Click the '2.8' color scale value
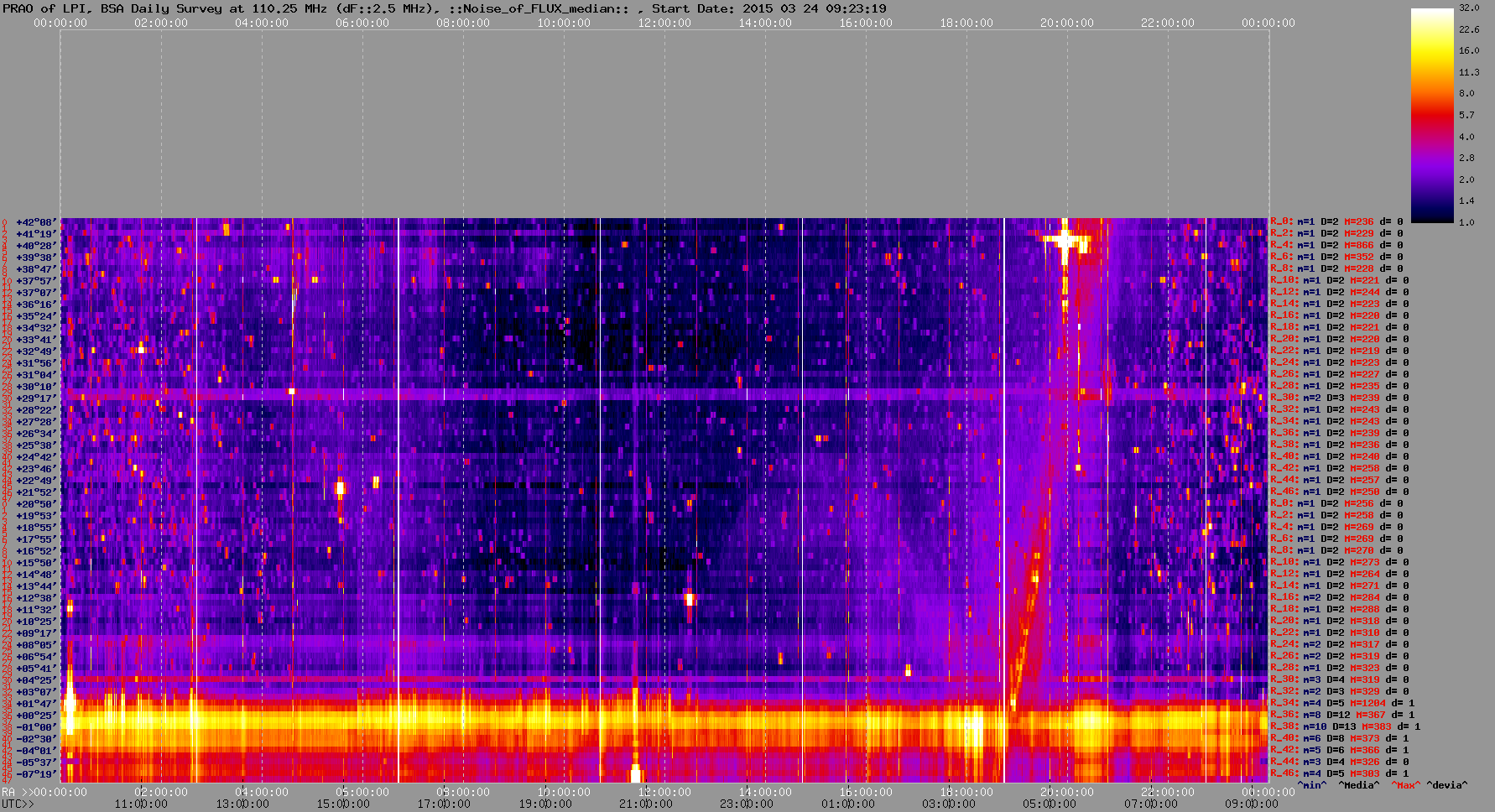This screenshot has height=812, width=1495. click(1466, 158)
